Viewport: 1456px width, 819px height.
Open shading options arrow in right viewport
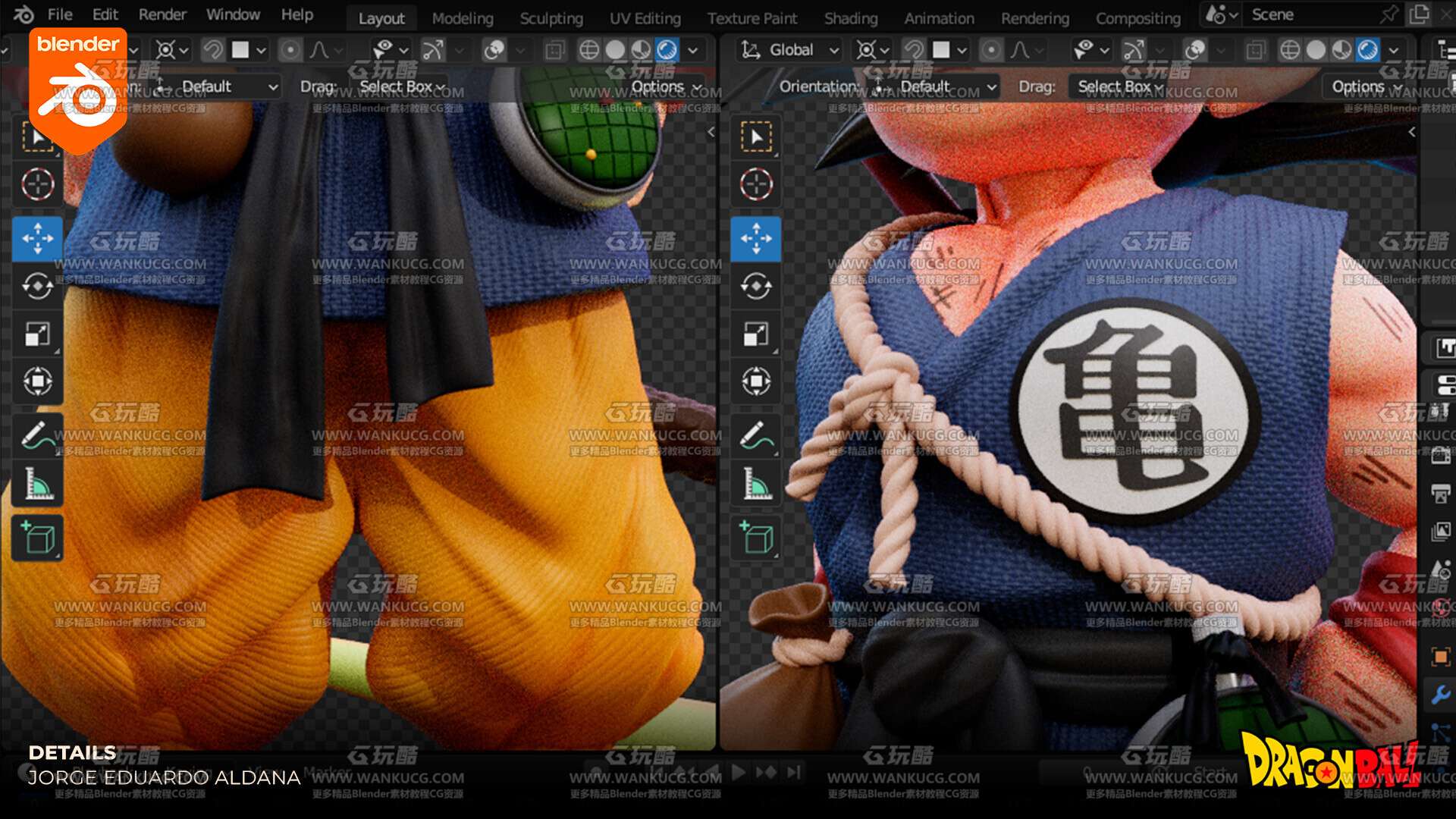pyautogui.click(x=1394, y=50)
